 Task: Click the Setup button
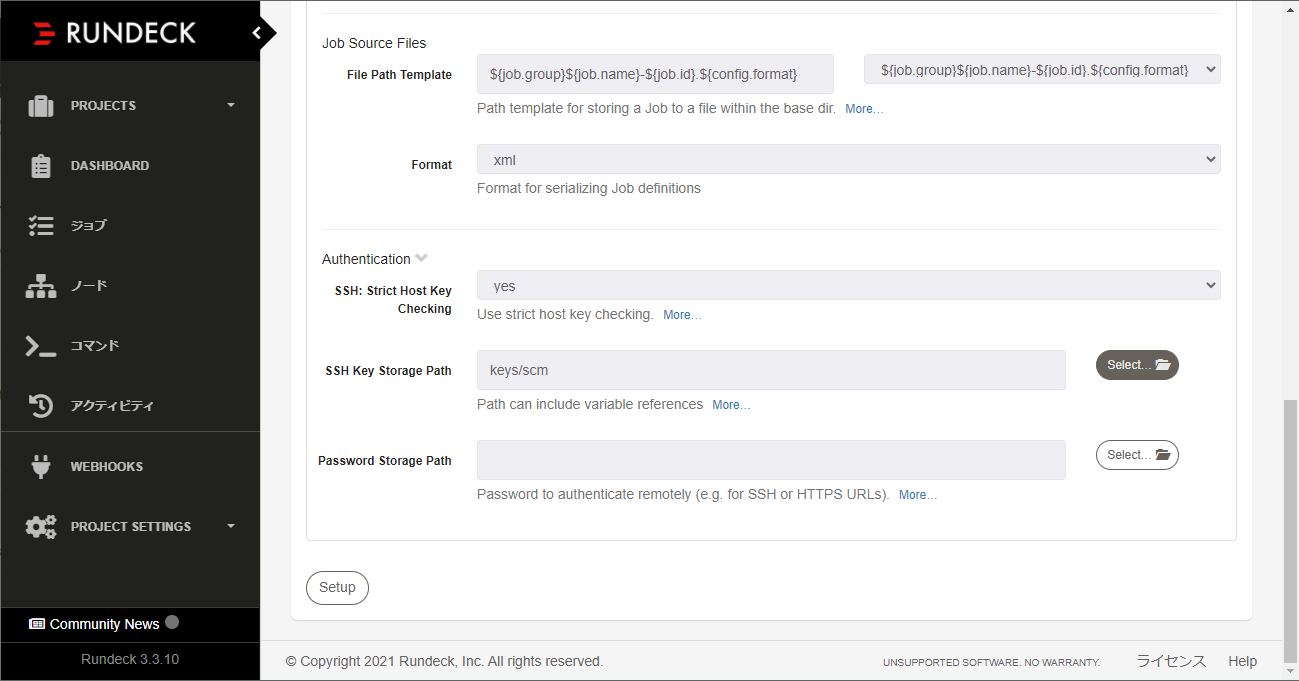pos(337,587)
